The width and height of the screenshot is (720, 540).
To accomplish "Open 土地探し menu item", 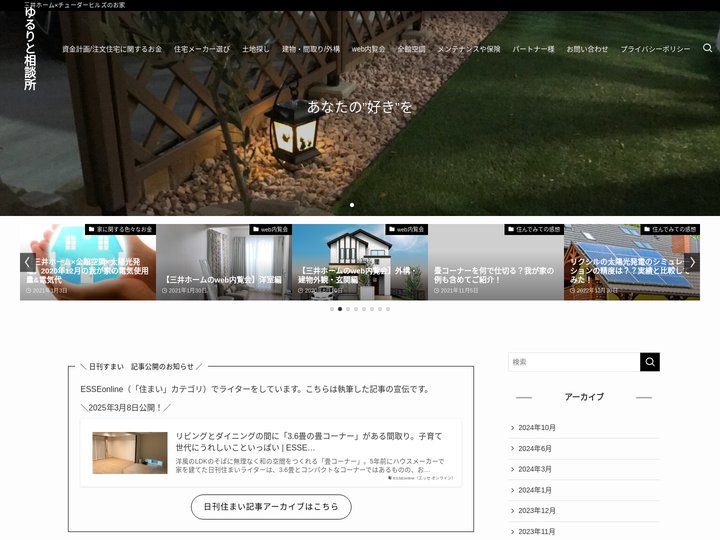I will pyautogui.click(x=256, y=49).
